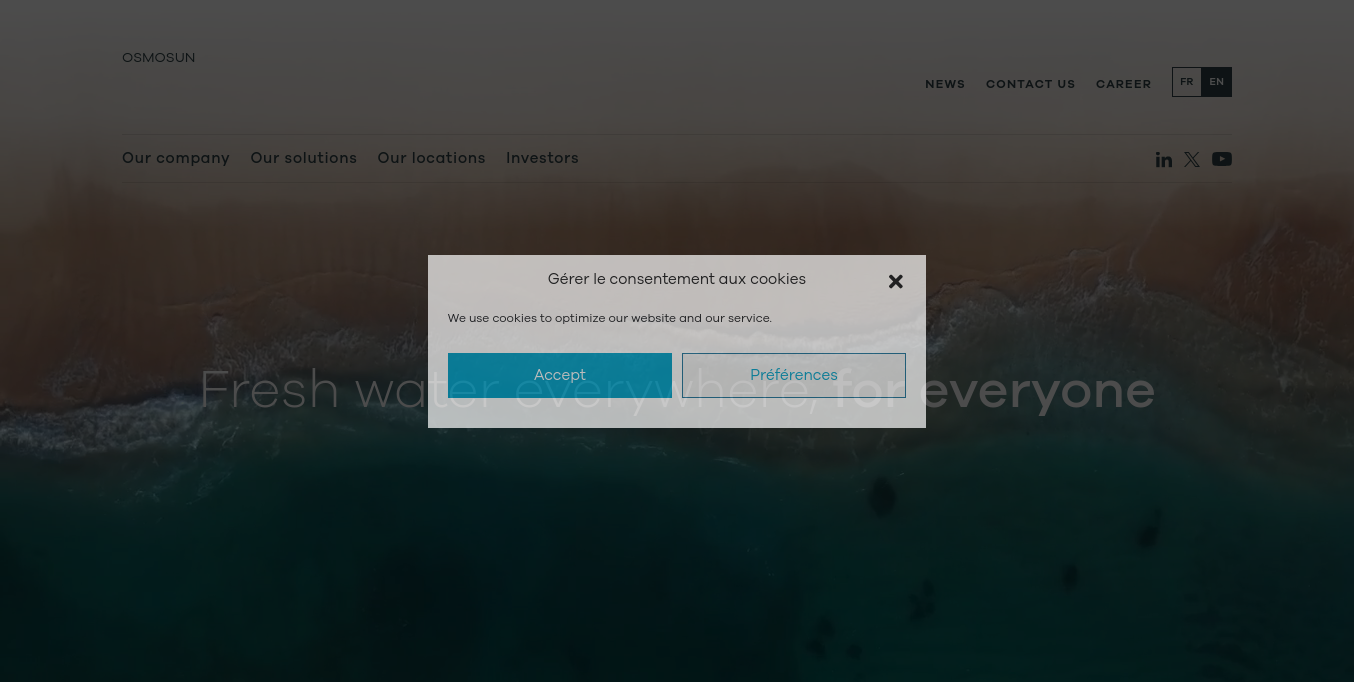Viewport: 1366px width, 682px height.
Task: Open the LinkedIn social icon
Action: coord(1164,159)
